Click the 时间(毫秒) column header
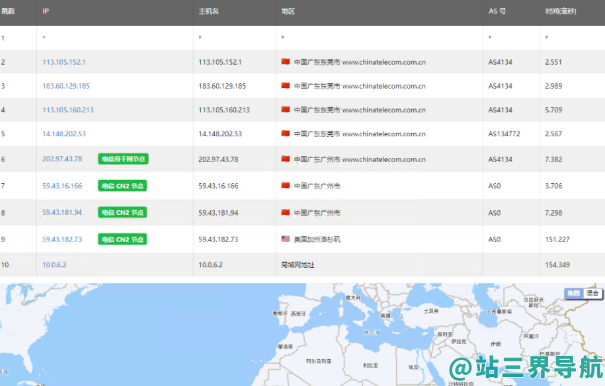Viewport: 605px width, 386px height. [561, 11]
